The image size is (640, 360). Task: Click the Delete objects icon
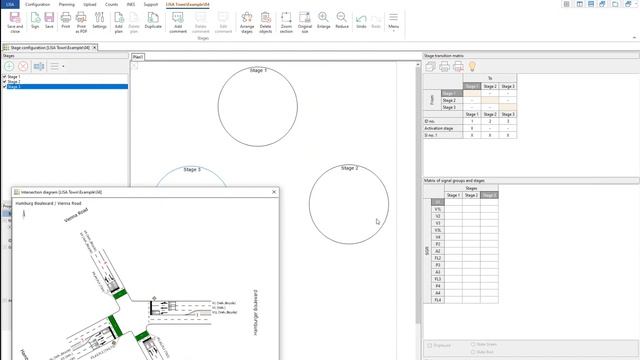coord(265,22)
